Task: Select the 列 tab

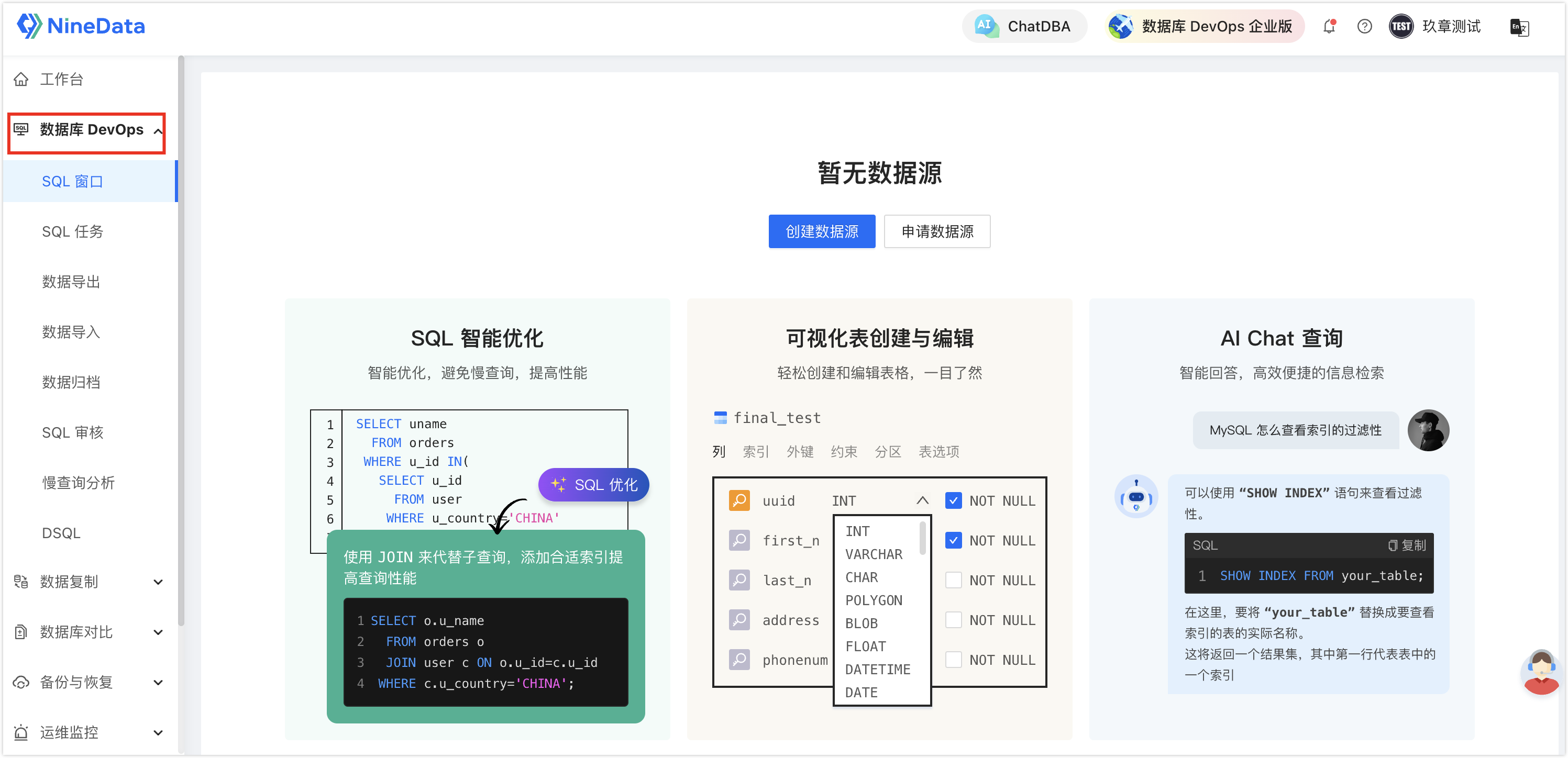Action: (x=719, y=451)
